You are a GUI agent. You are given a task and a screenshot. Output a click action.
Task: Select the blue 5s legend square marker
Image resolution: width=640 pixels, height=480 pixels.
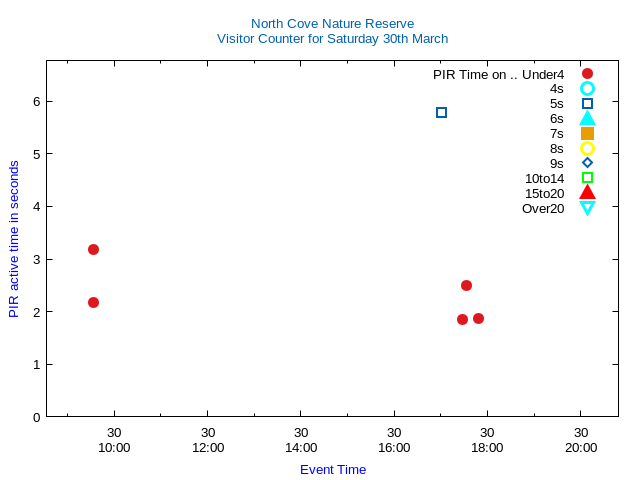(587, 103)
